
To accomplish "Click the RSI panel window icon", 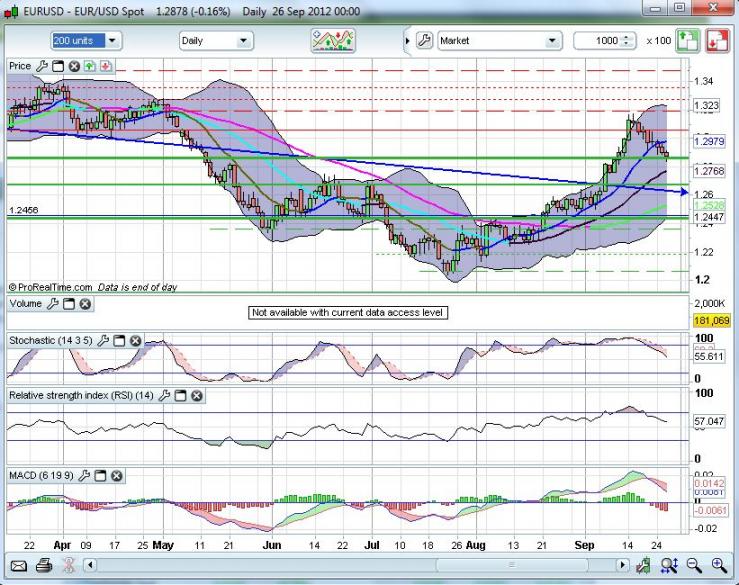I will click(180, 395).
